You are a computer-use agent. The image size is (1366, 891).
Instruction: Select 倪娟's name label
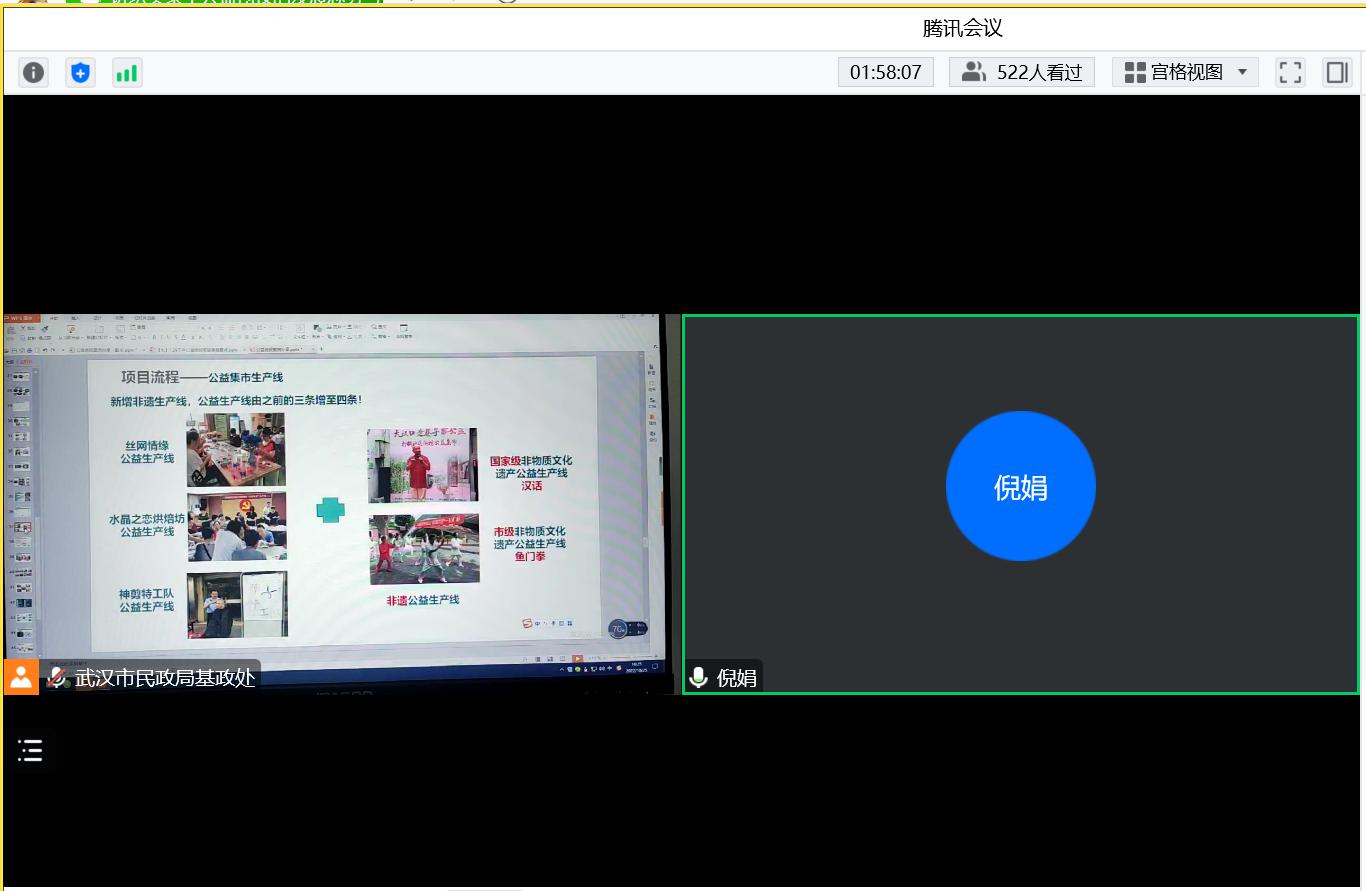click(x=737, y=677)
